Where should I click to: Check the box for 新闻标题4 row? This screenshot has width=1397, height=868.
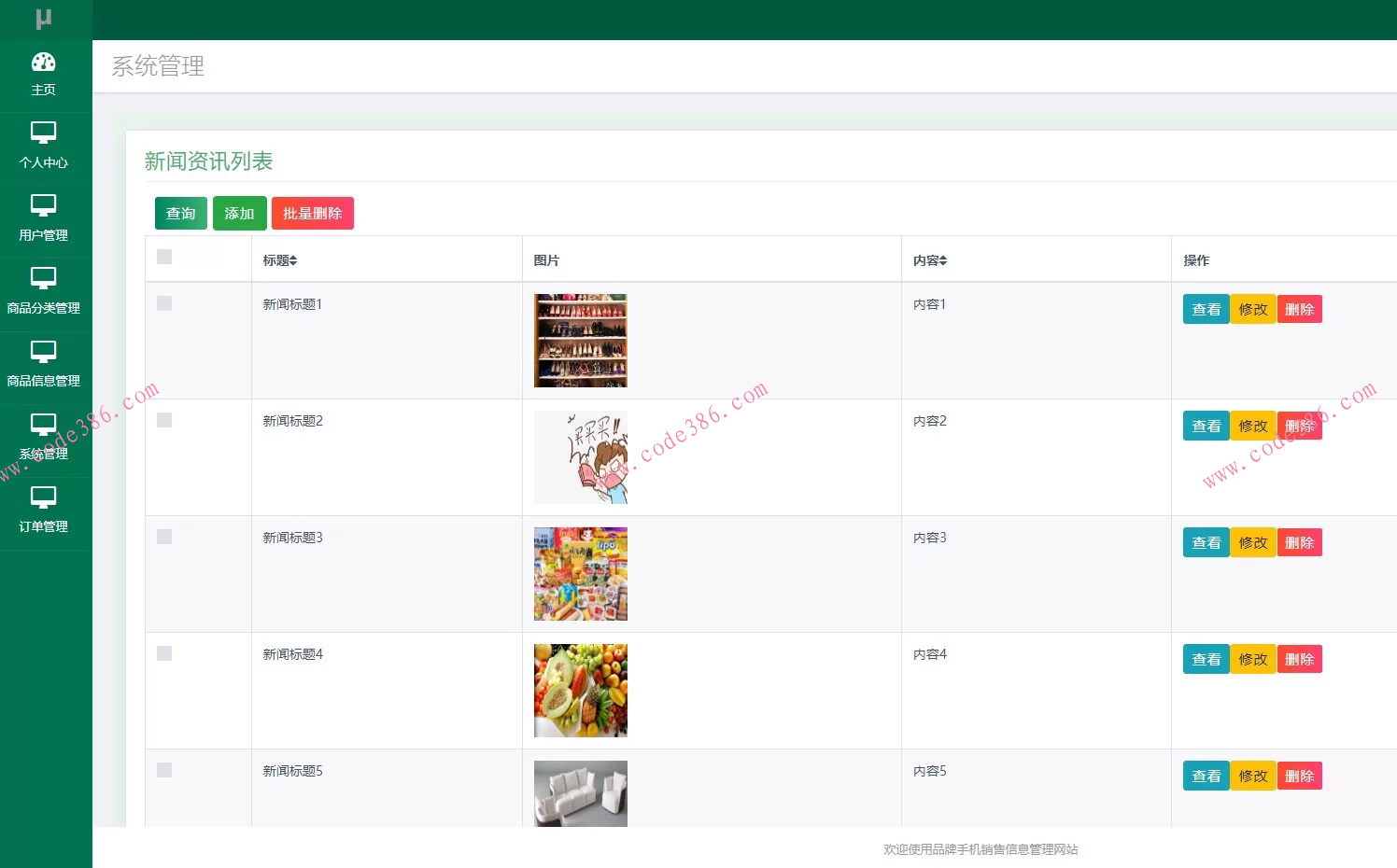pos(164,653)
